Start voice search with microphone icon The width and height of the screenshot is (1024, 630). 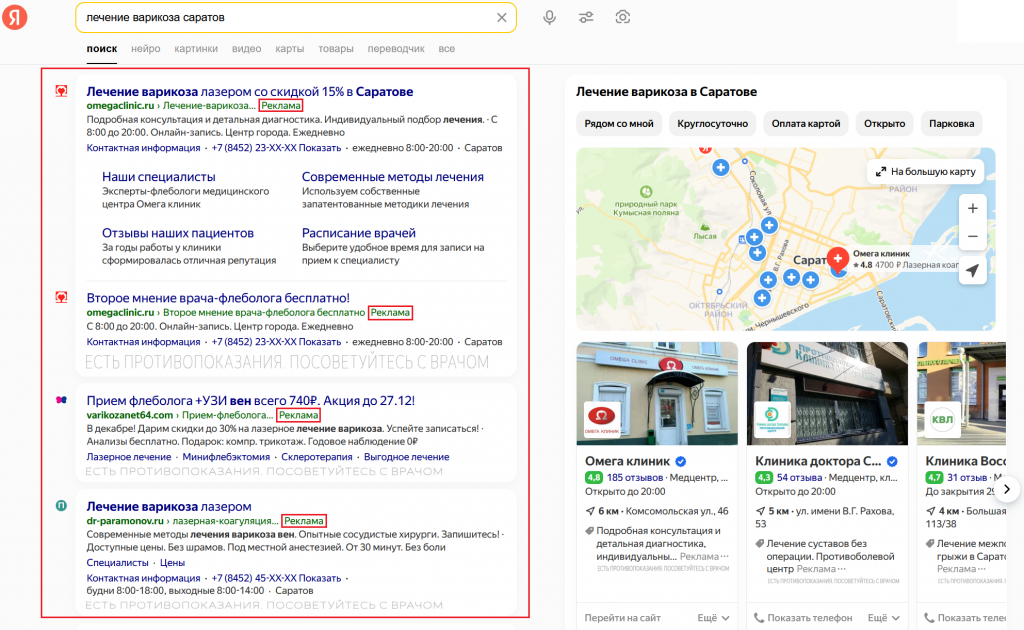(x=549, y=18)
